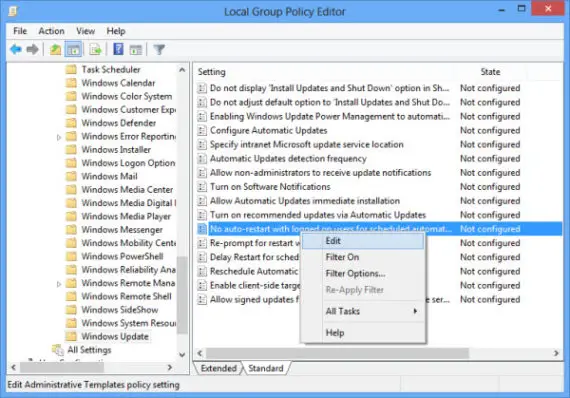Click policy icon beside Enable client-side targeting
Screen dimensions: 570x398
[202, 286]
